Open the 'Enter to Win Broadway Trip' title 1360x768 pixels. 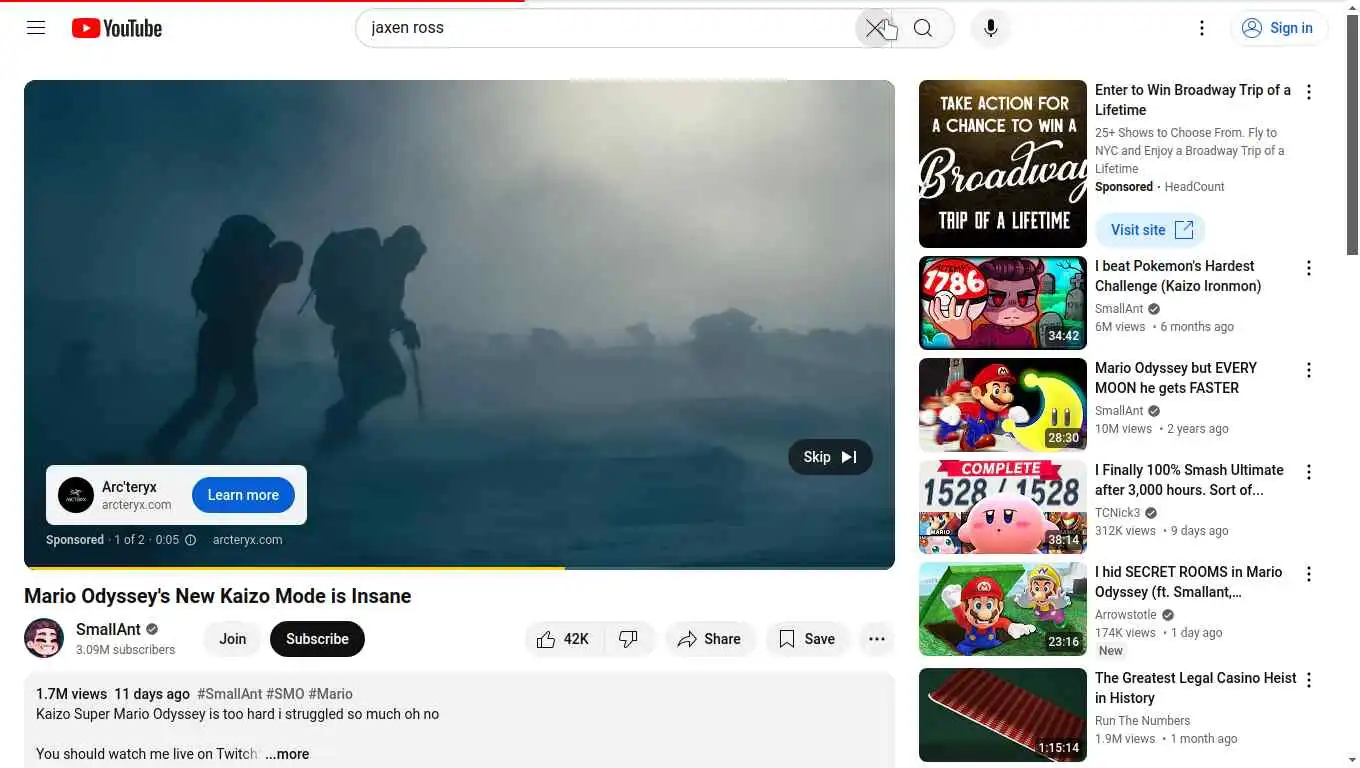click(1192, 100)
